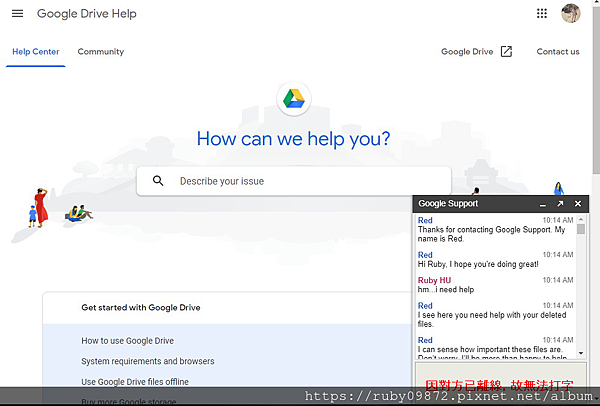Click message 'hm...i need help'
Screen dimensions: 600x406
(x=446, y=290)
